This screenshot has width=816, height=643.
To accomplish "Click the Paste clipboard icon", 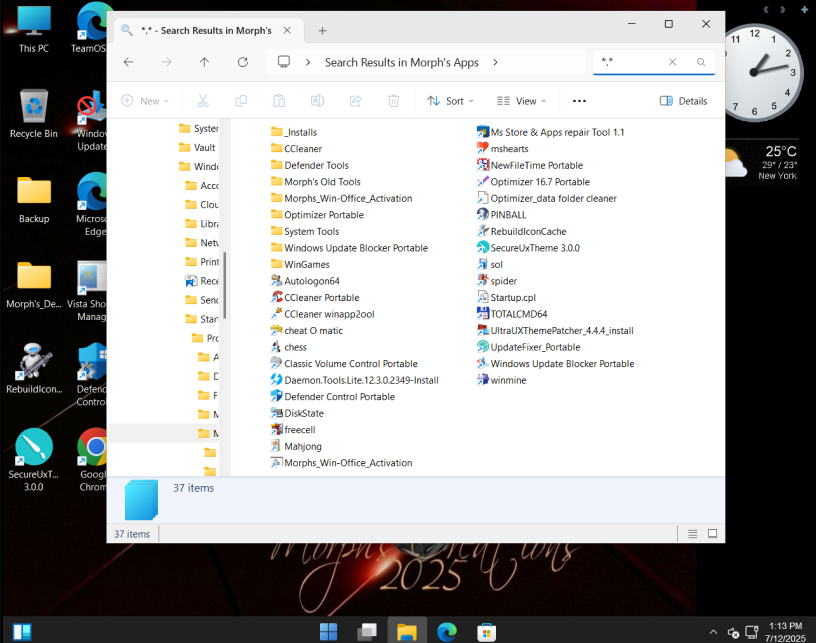I will [279, 101].
